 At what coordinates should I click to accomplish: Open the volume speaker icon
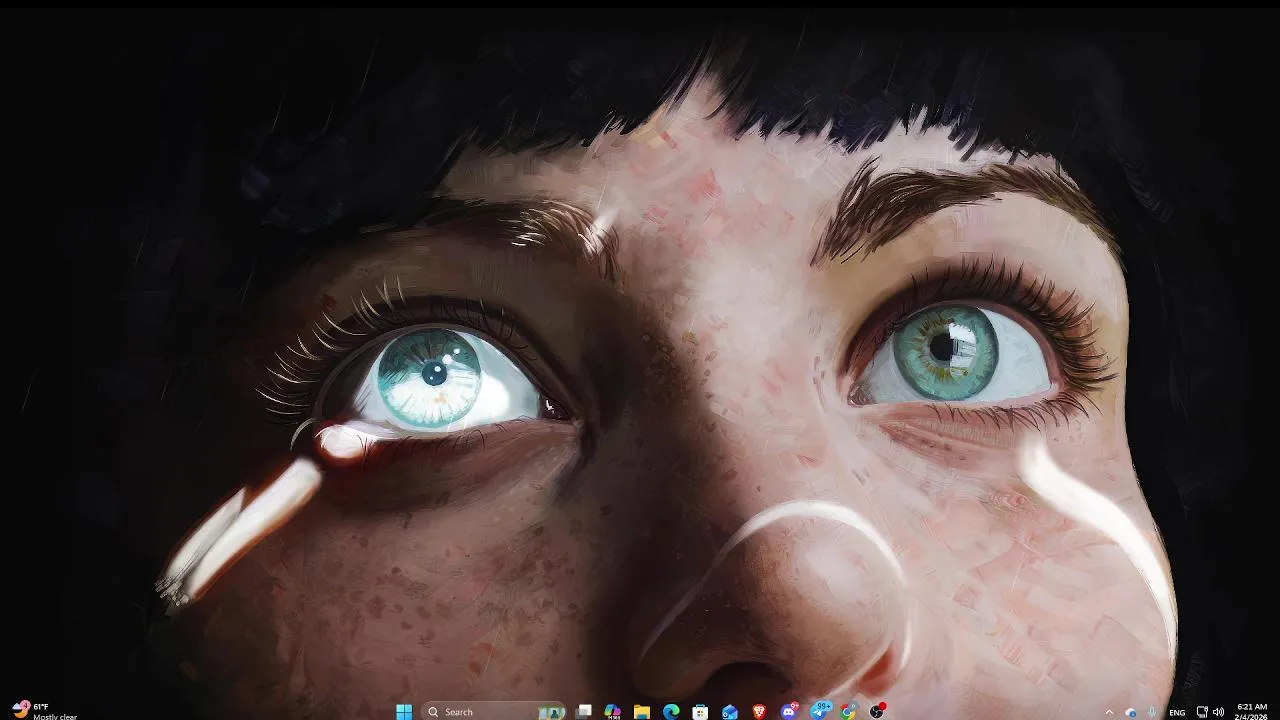(1218, 712)
